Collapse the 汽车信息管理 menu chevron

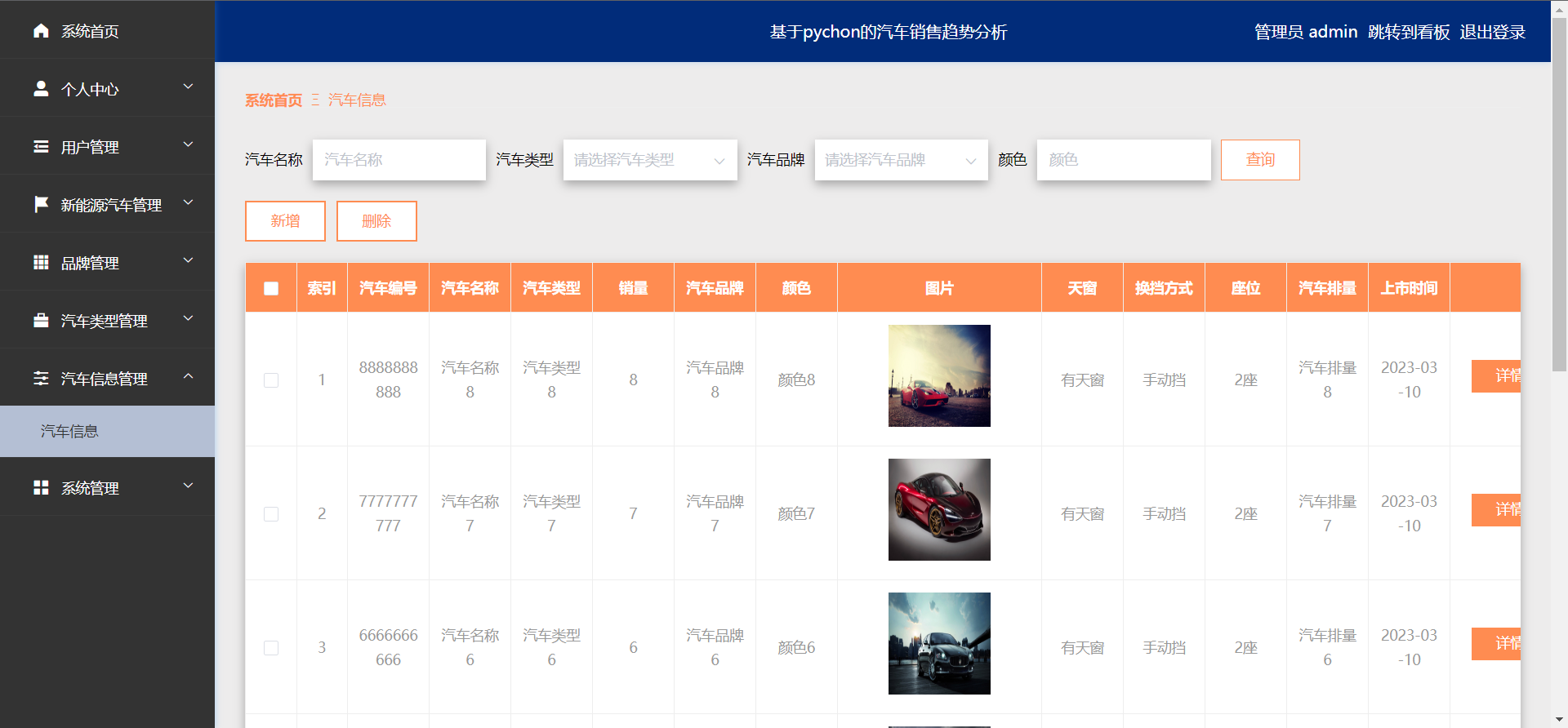pos(188,376)
